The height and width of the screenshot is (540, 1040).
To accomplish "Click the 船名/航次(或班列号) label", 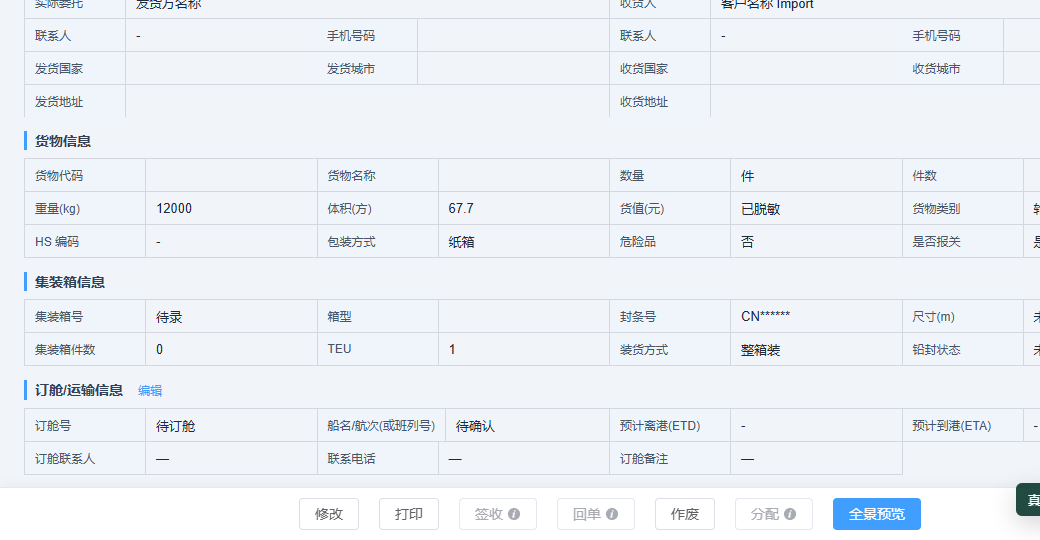I will pyautogui.click(x=381, y=426).
